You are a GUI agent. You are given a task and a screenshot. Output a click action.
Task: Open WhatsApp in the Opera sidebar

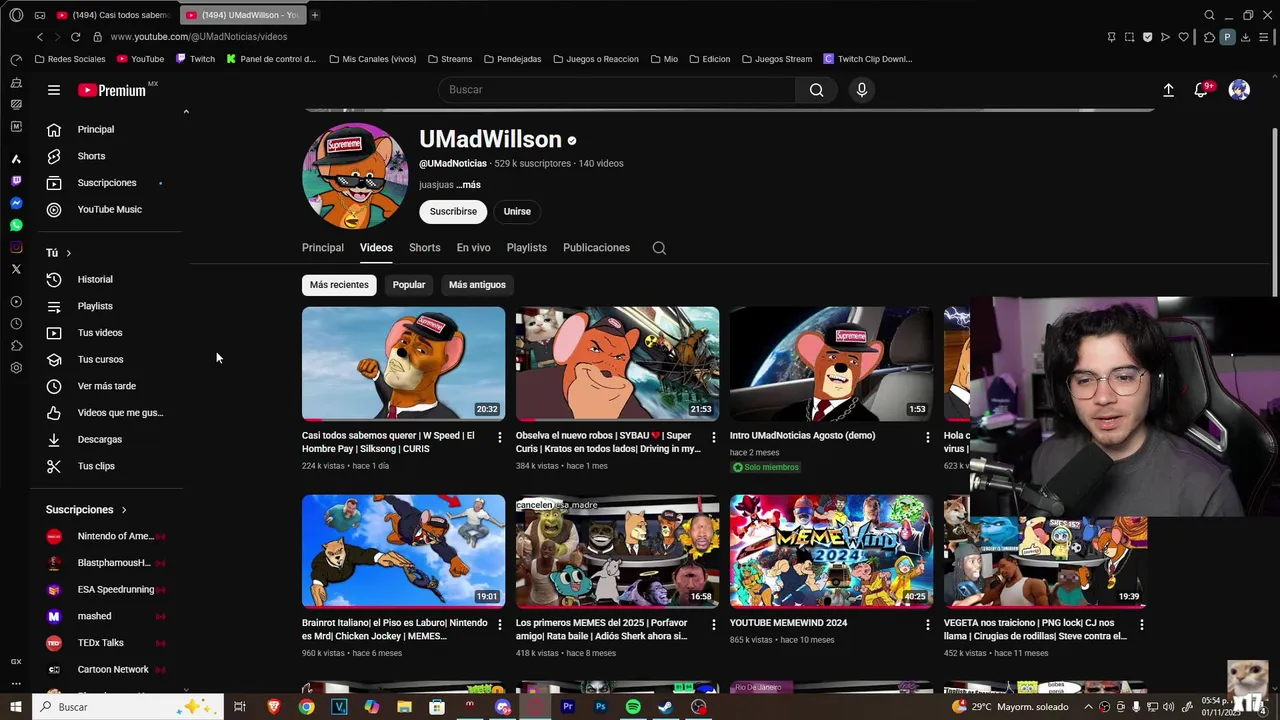[x=16, y=225]
